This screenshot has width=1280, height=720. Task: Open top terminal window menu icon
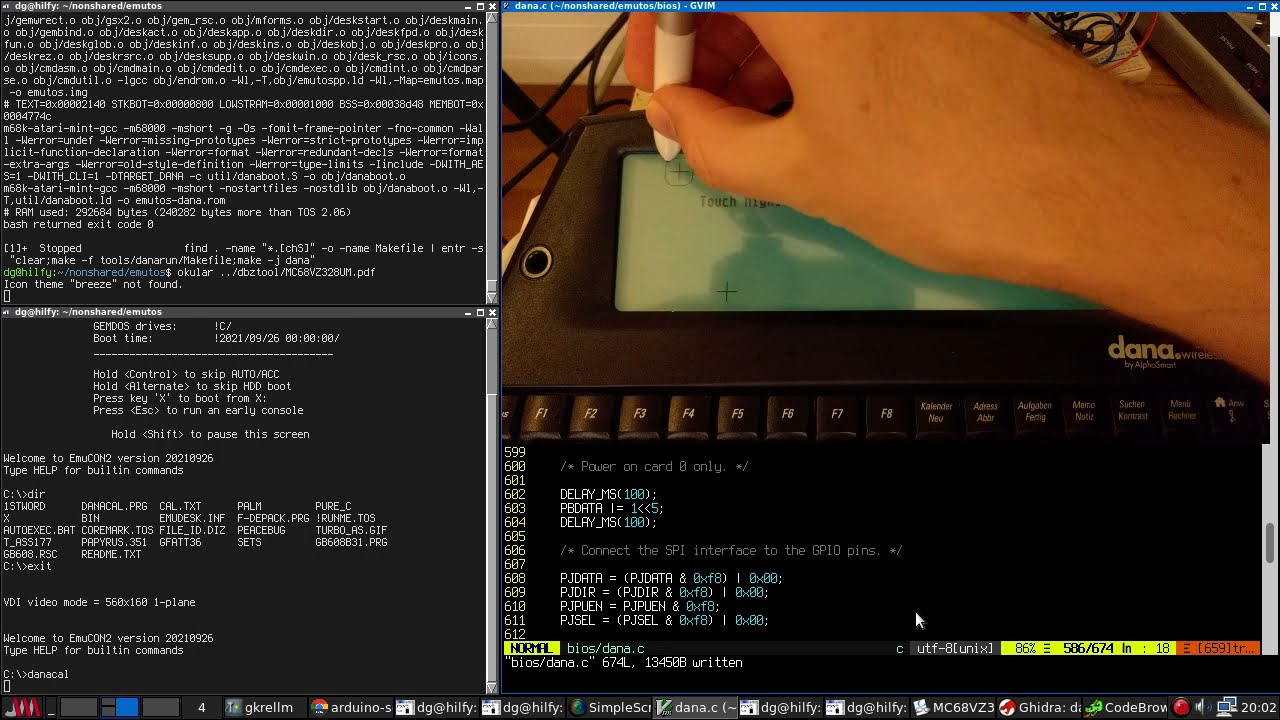(x=7, y=6)
